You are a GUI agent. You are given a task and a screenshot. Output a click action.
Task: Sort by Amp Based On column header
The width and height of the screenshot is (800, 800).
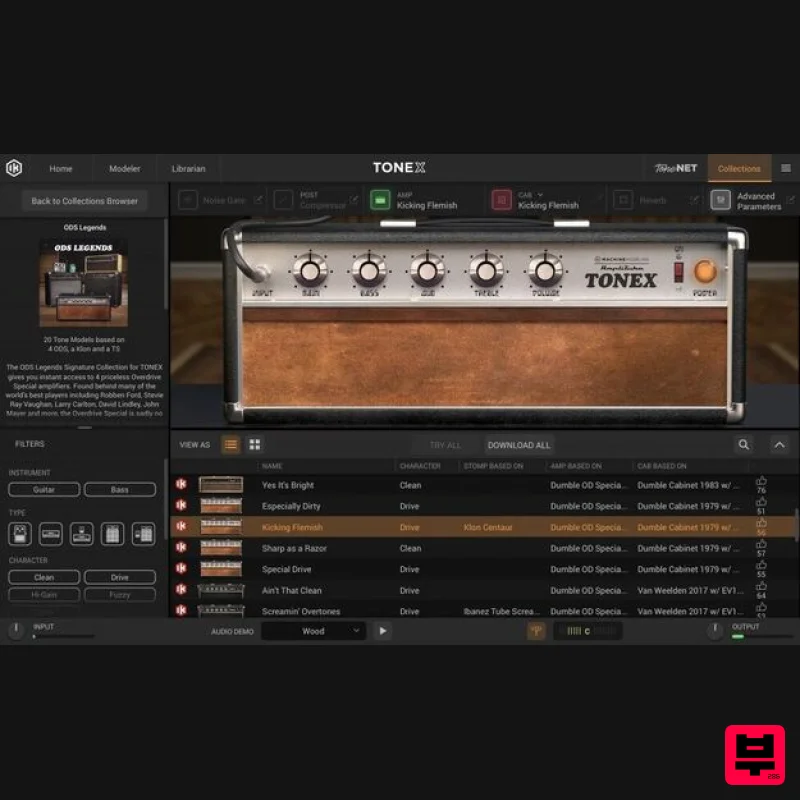coord(576,466)
